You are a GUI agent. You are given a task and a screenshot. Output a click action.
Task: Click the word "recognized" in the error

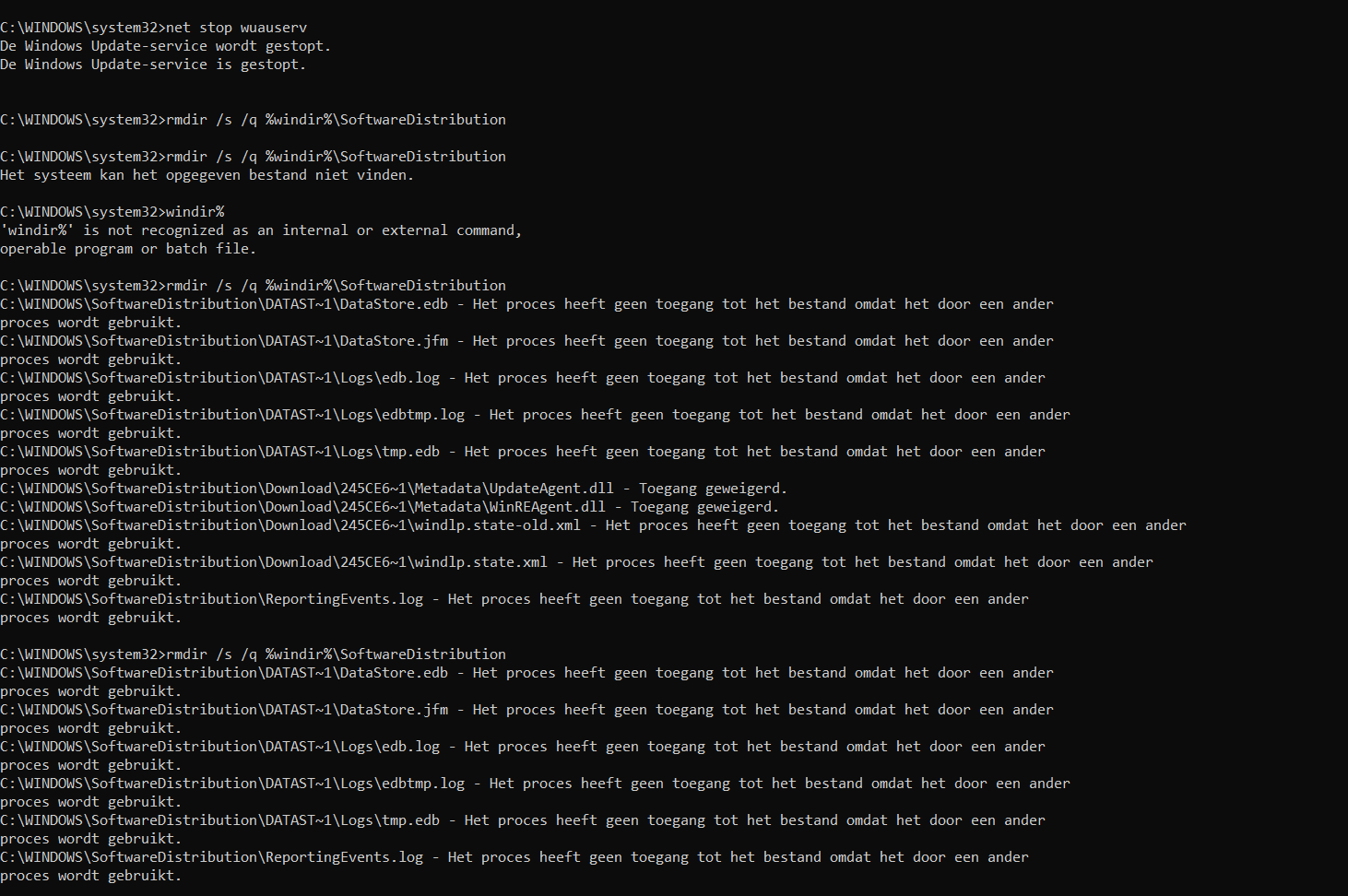tap(182, 230)
